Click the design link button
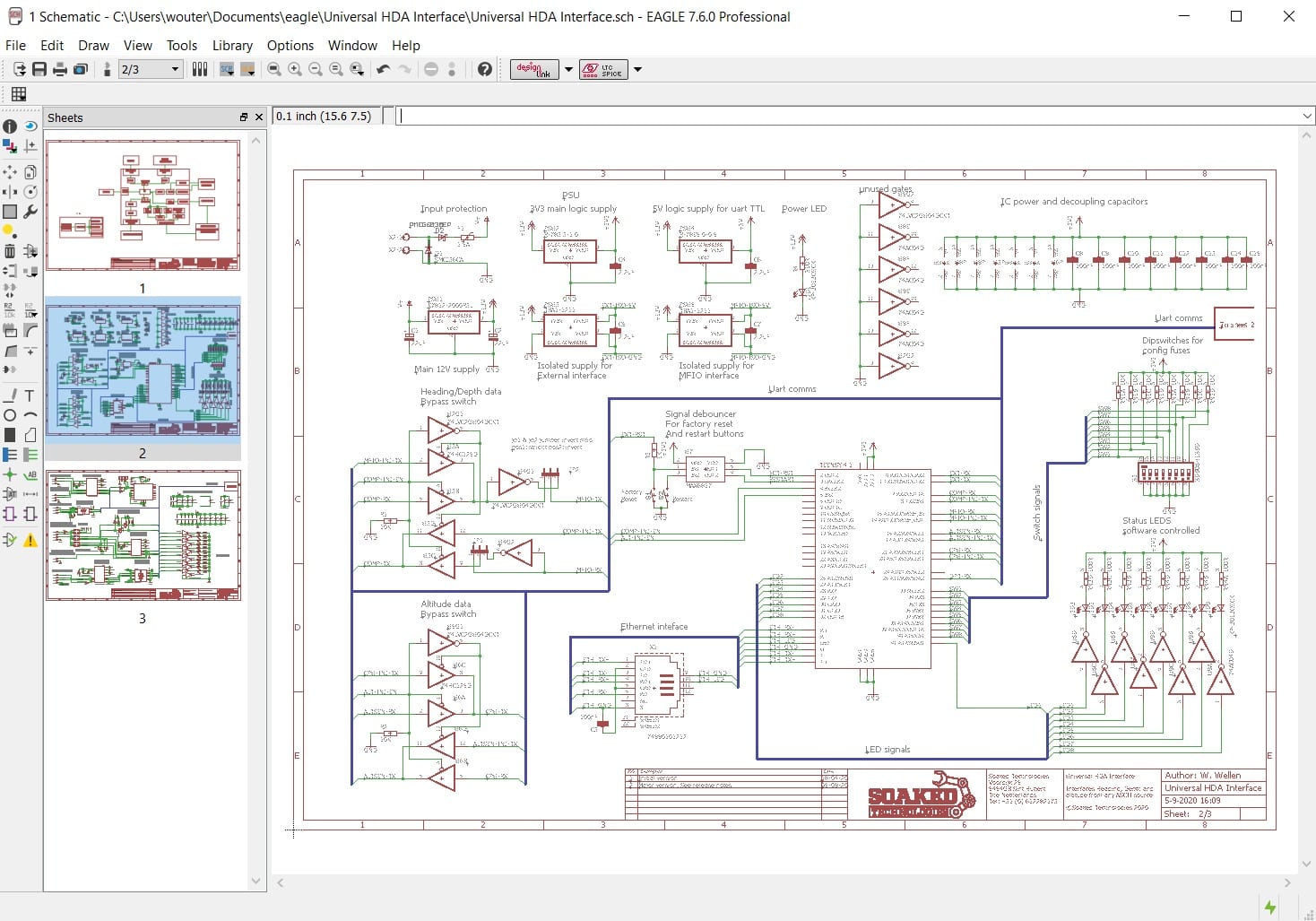Viewport: 1316px width, 921px height. (534, 69)
